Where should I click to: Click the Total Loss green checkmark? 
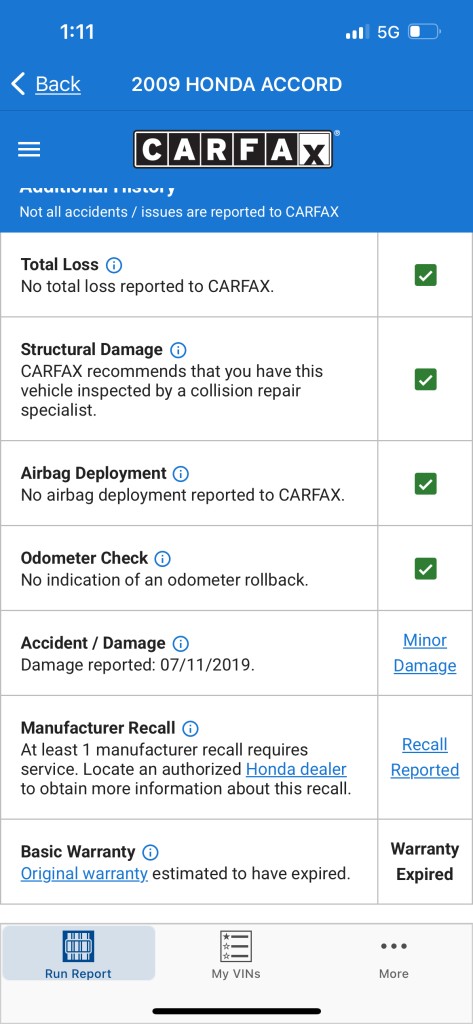pos(425,276)
